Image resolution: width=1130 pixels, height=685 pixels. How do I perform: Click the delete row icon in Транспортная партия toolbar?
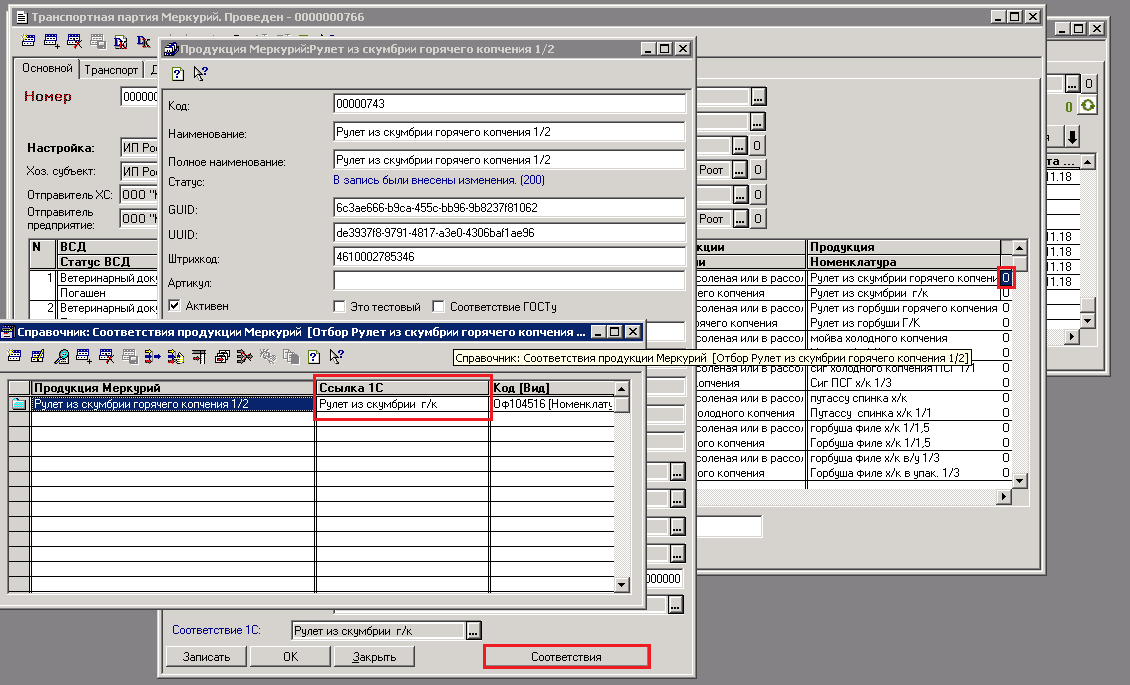click(x=74, y=41)
